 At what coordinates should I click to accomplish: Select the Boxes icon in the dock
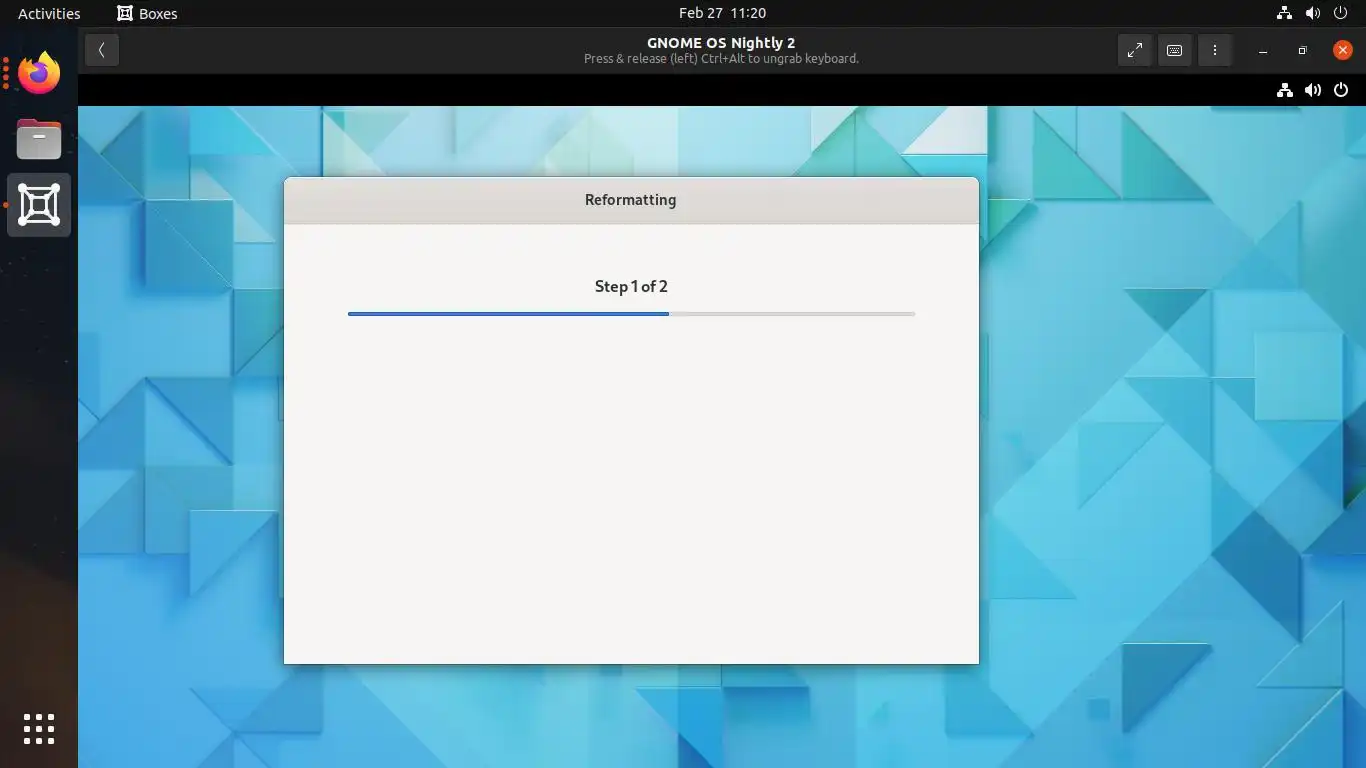[39, 205]
